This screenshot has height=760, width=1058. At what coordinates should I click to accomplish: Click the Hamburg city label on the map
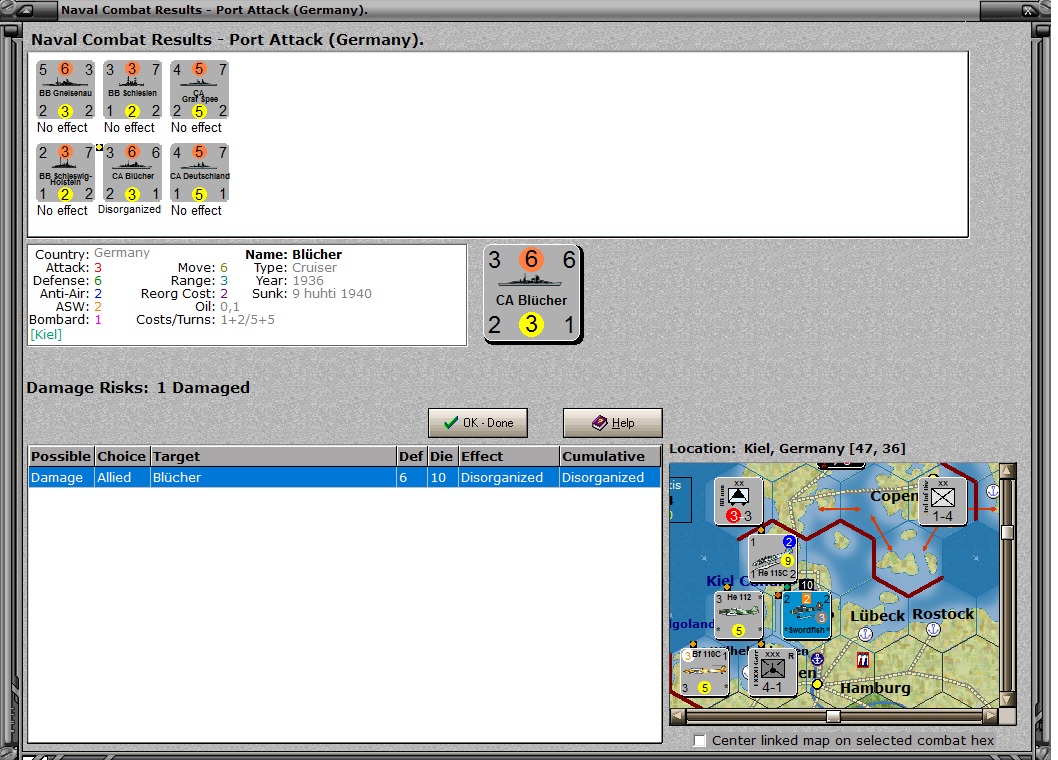click(875, 688)
